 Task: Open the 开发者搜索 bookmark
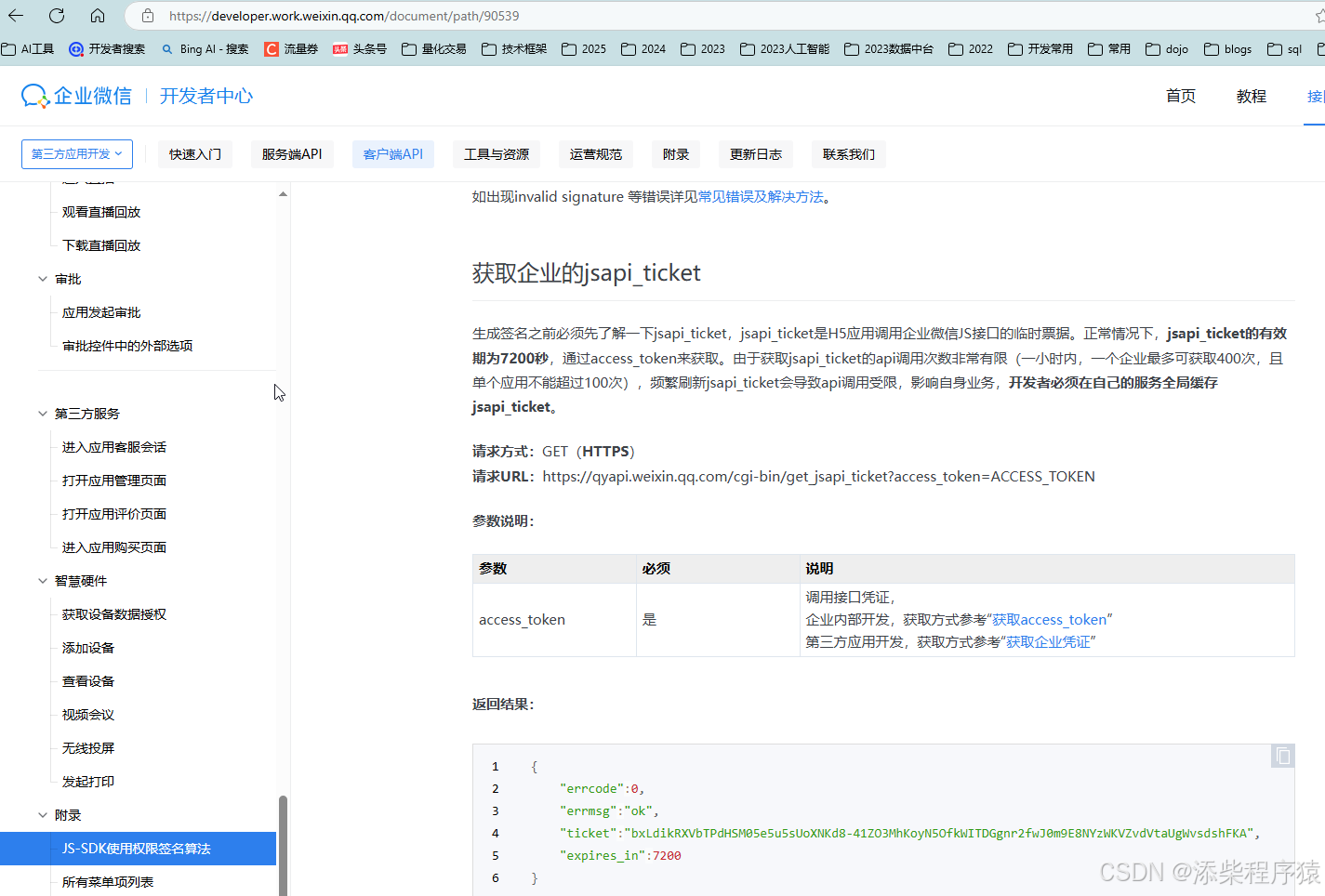click(107, 49)
